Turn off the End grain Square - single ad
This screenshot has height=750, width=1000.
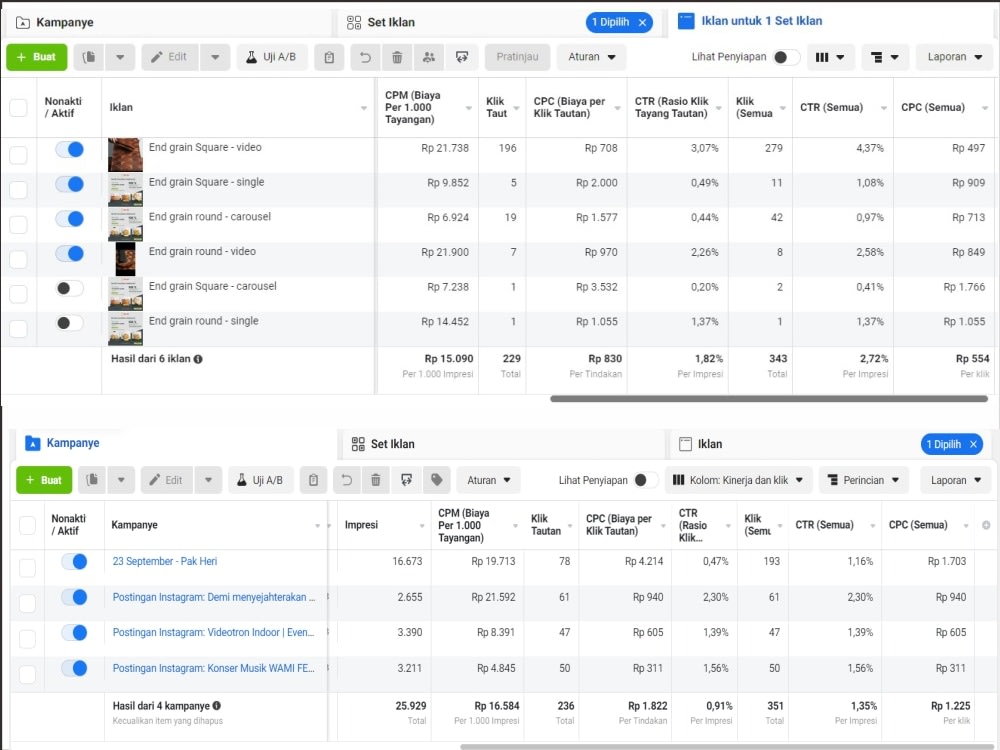pos(70,184)
